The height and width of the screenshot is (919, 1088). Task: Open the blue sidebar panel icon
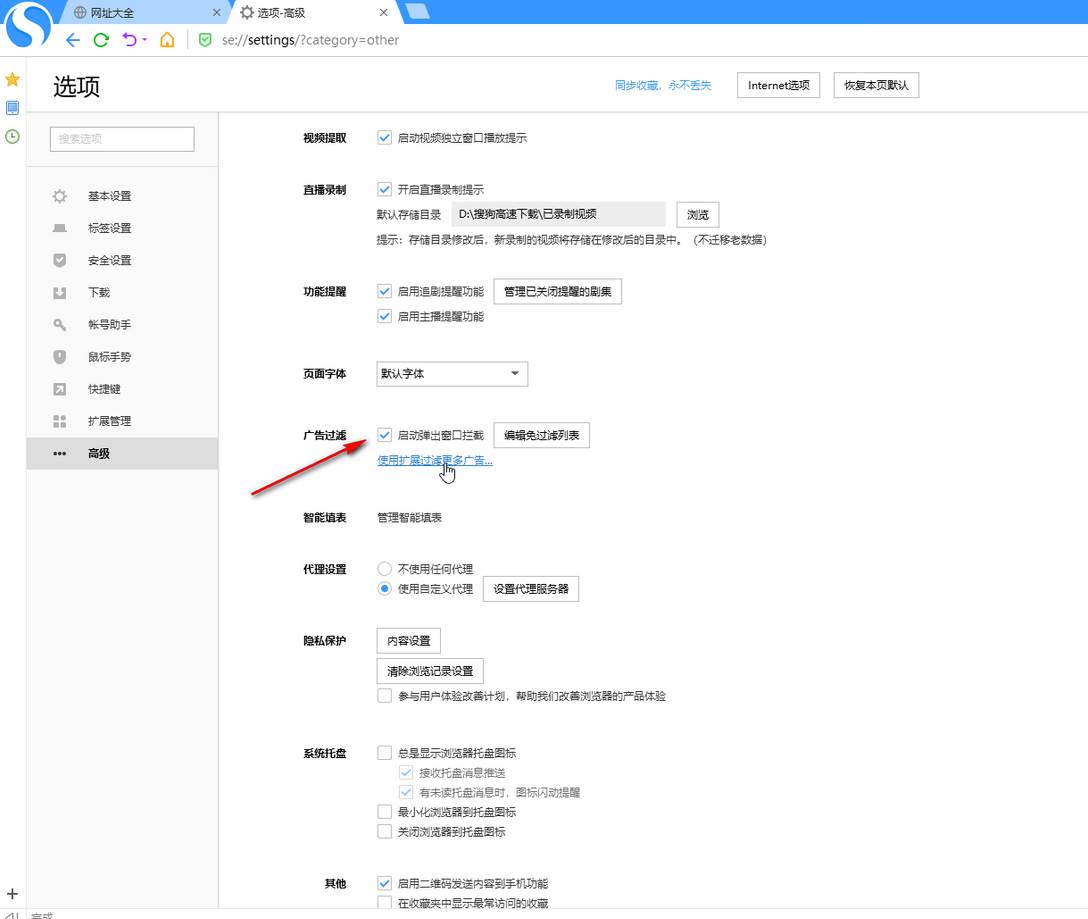click(12, 108)
